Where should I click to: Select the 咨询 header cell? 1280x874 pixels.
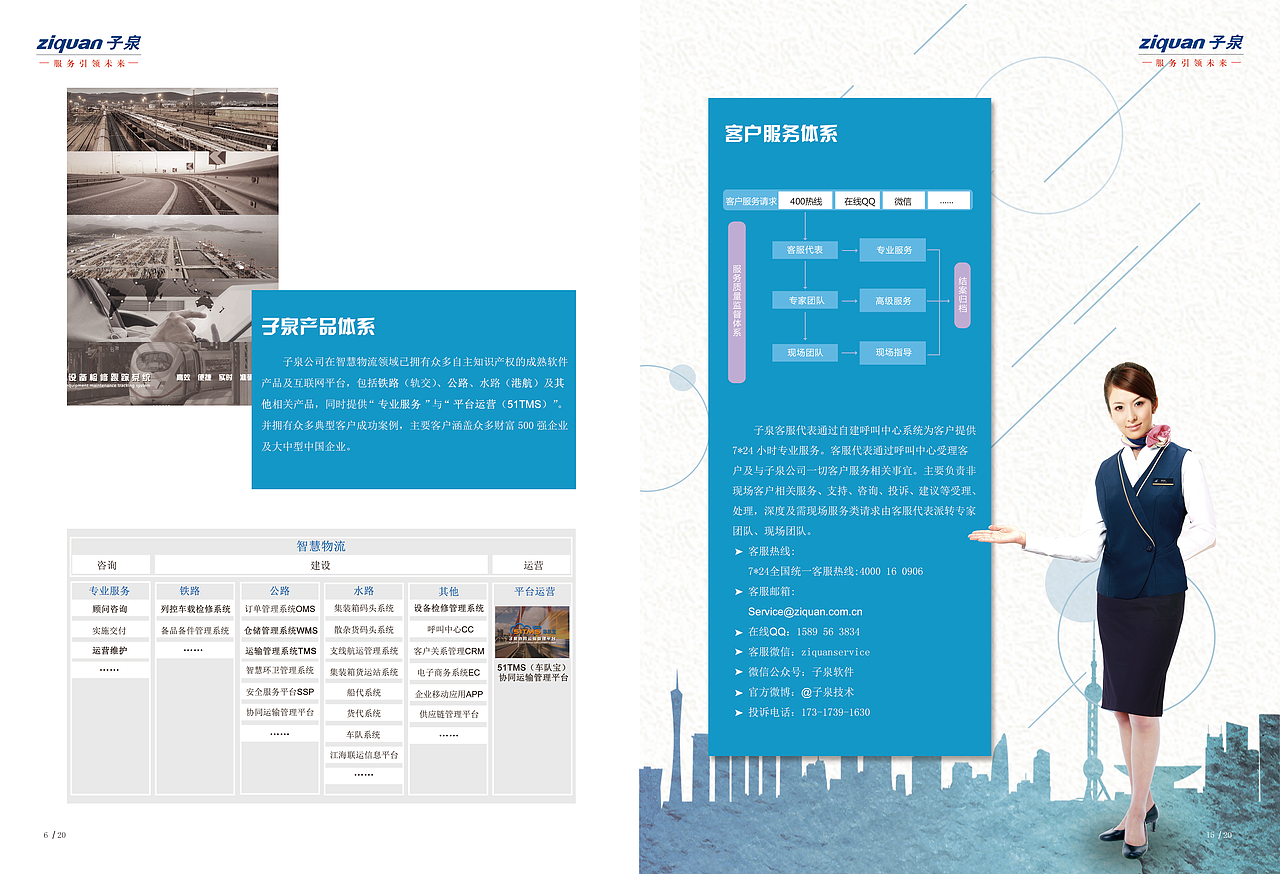110,565
